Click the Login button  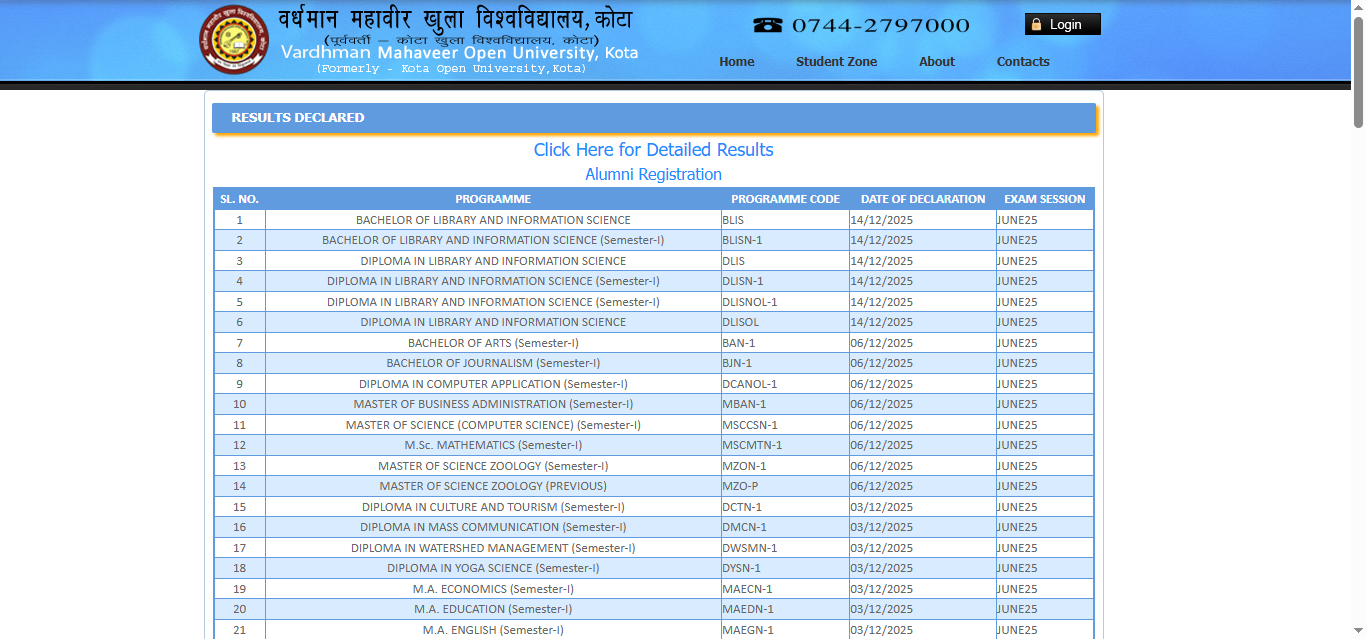tap(1062, 23)
